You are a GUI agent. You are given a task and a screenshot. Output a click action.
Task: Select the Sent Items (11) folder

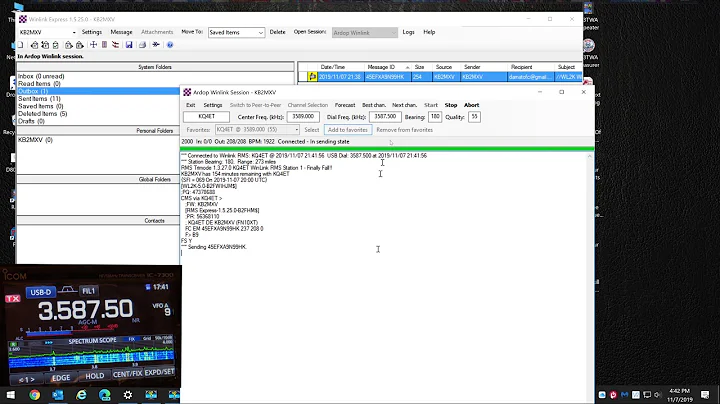[x=39, y=99]
